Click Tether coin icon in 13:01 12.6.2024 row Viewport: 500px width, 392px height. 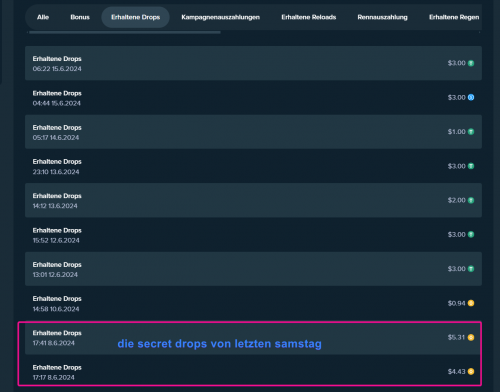point(471,269)
